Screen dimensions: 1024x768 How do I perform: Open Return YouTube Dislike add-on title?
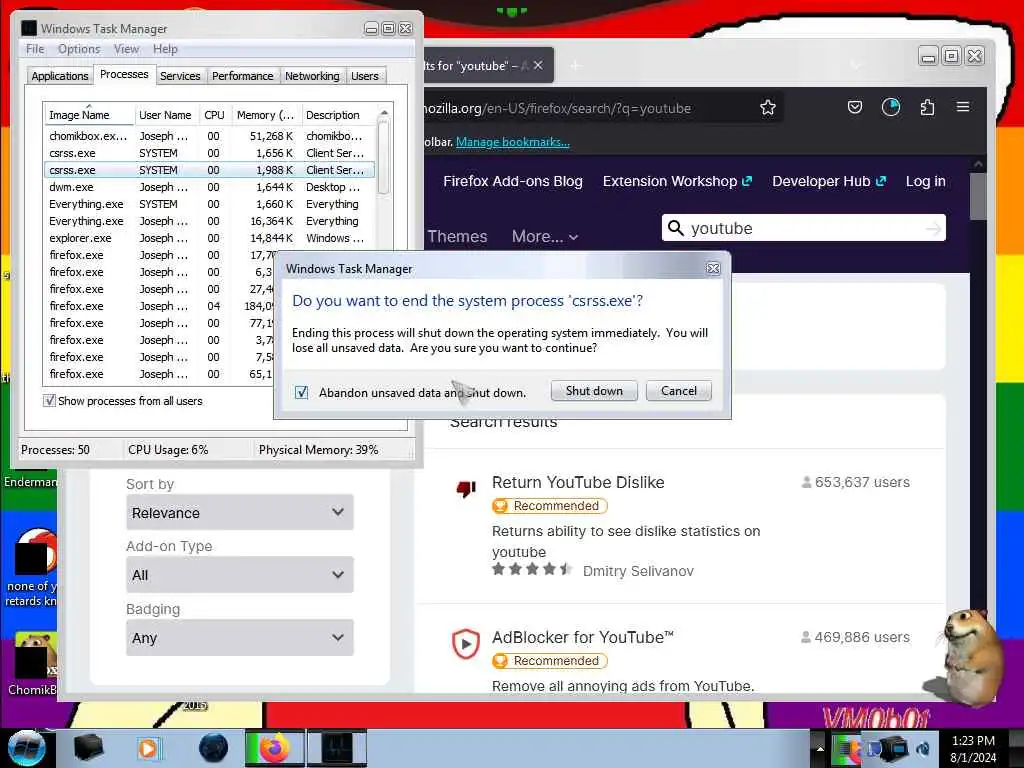click(x=578, y=482)
